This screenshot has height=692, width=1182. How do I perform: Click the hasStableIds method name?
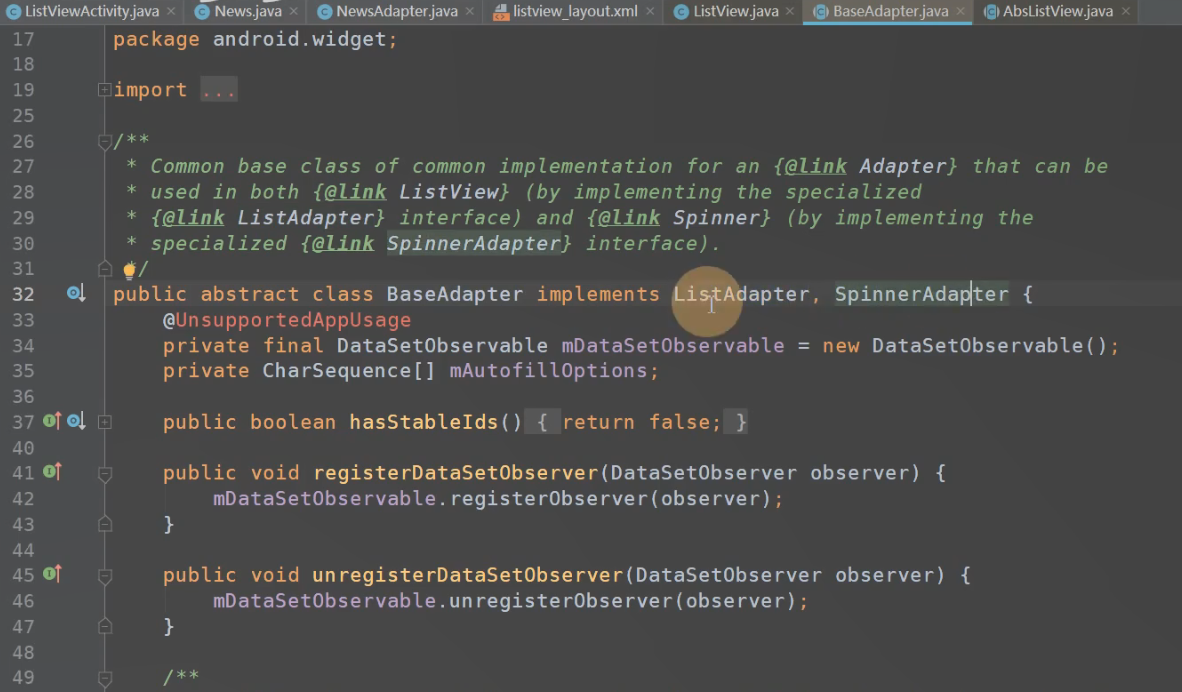point(424,422)
